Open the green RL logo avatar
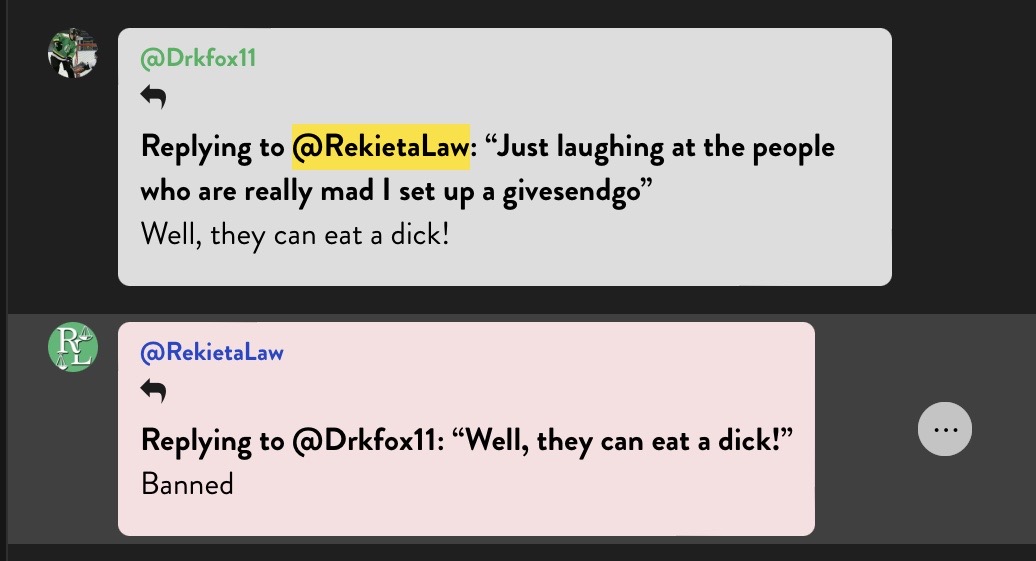Viewport: 1036px width, 561px height. point(73,347)
